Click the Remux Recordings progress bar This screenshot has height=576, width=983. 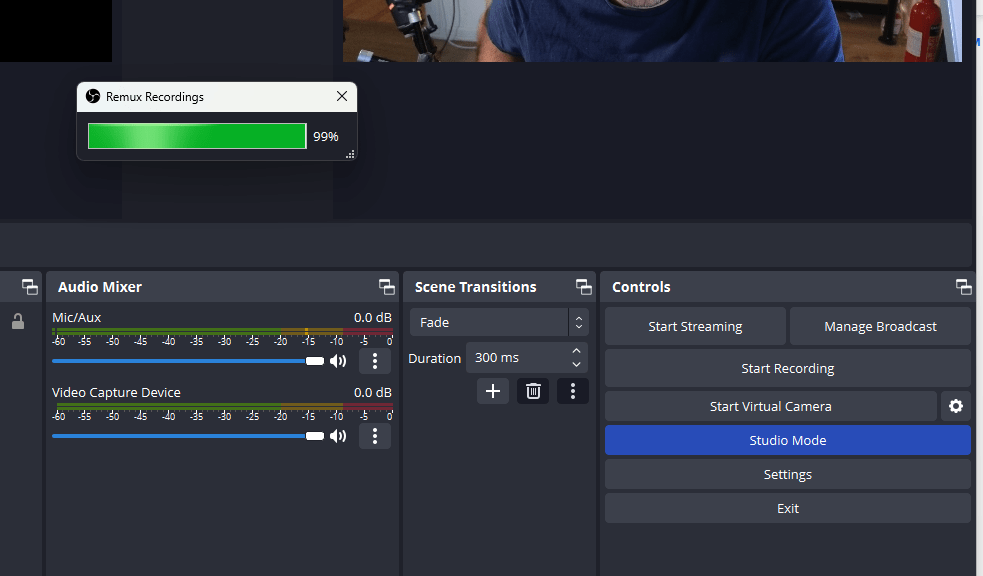coord(197,136)
